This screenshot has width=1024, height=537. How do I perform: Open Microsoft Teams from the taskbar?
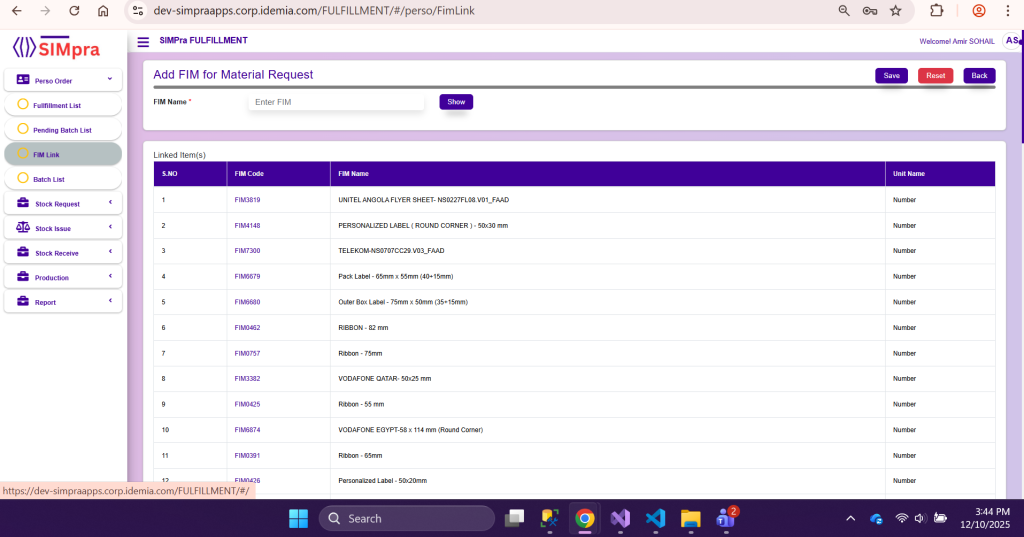[x=725, y=518]
